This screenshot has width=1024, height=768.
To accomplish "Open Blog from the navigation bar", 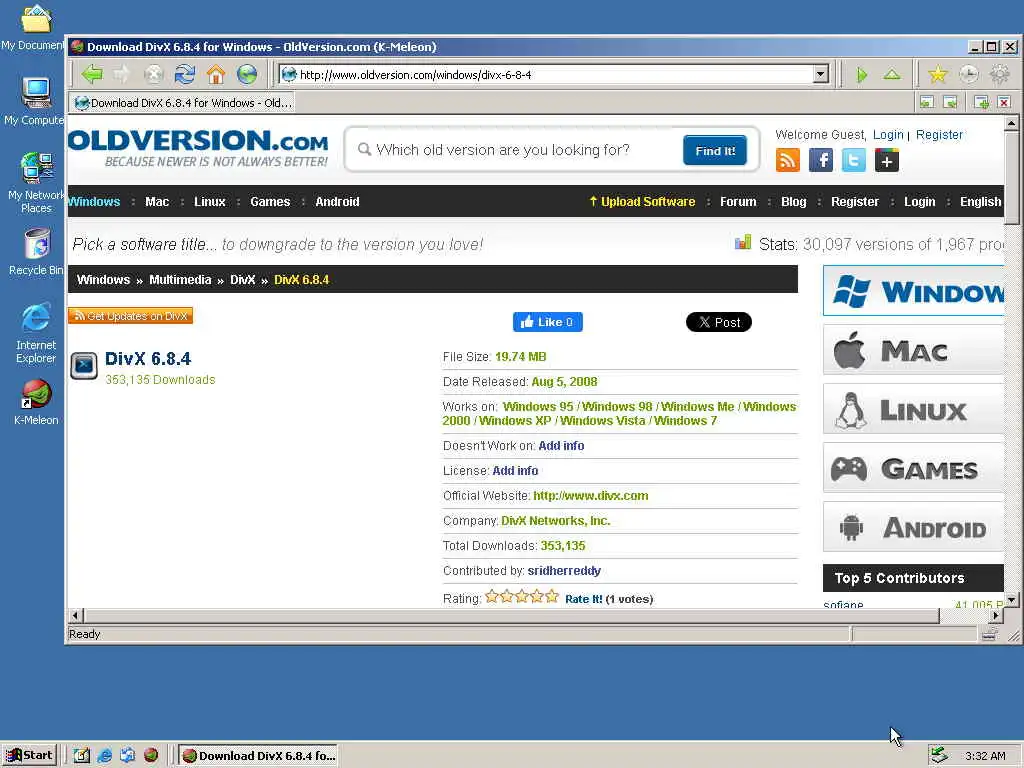I will (793, 202).
